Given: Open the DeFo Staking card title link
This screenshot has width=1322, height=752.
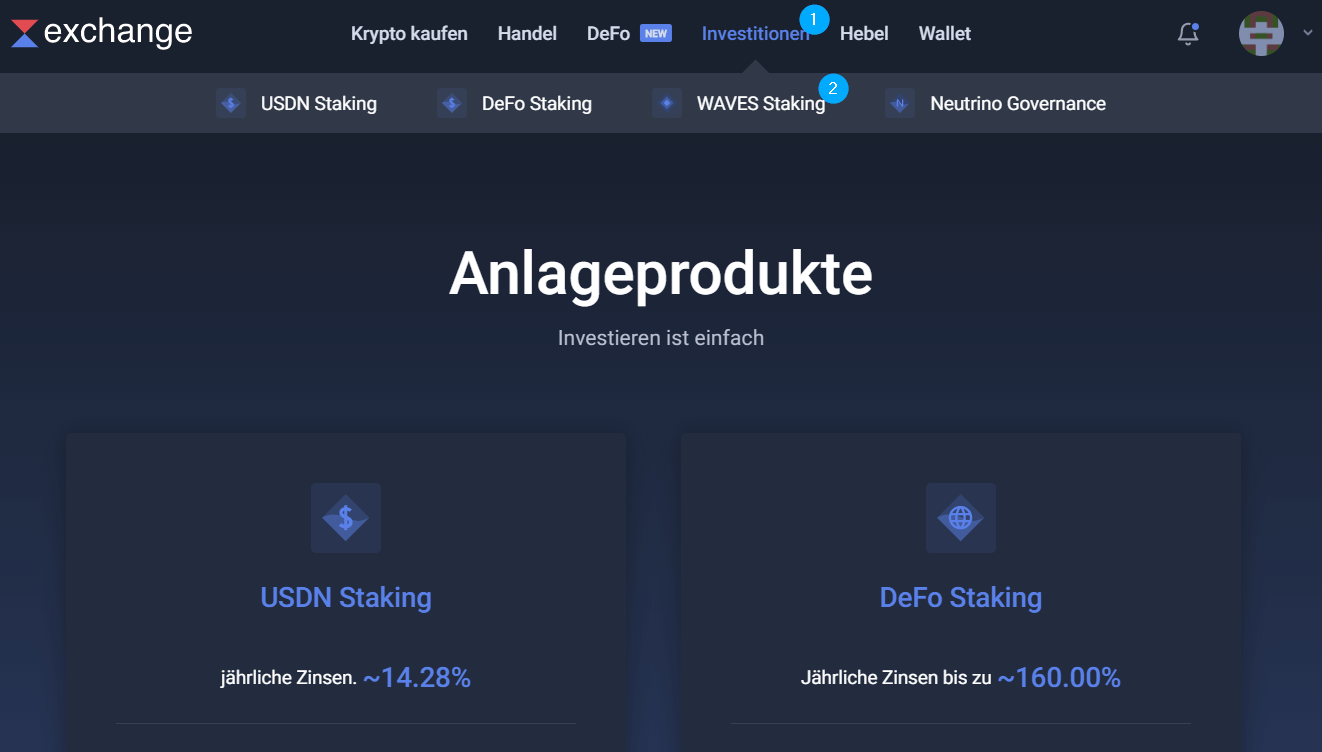Looking at the screenshot, I should pos(961,598).
